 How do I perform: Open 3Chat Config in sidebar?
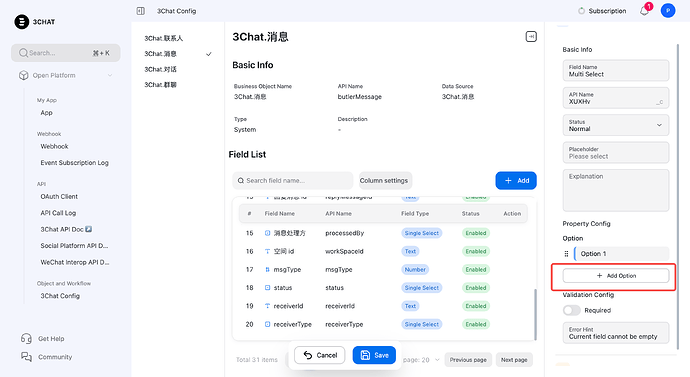pos(60,296)
